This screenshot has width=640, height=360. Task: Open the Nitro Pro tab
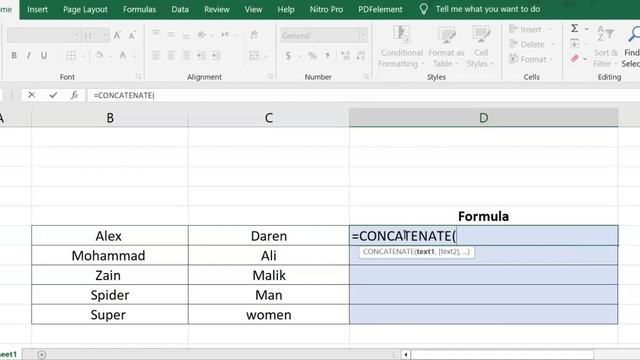tap(326, 9)
